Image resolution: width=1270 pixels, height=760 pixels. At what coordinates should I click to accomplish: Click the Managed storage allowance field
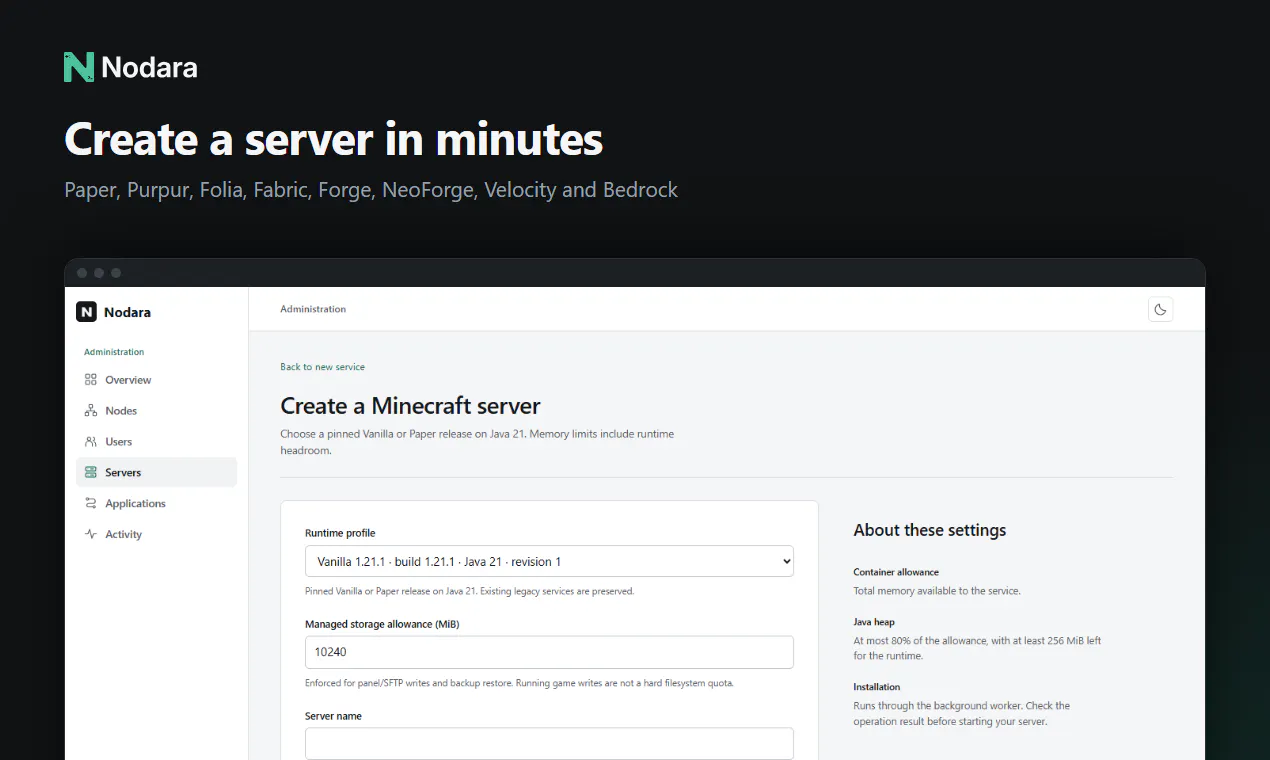pos(549,652)
